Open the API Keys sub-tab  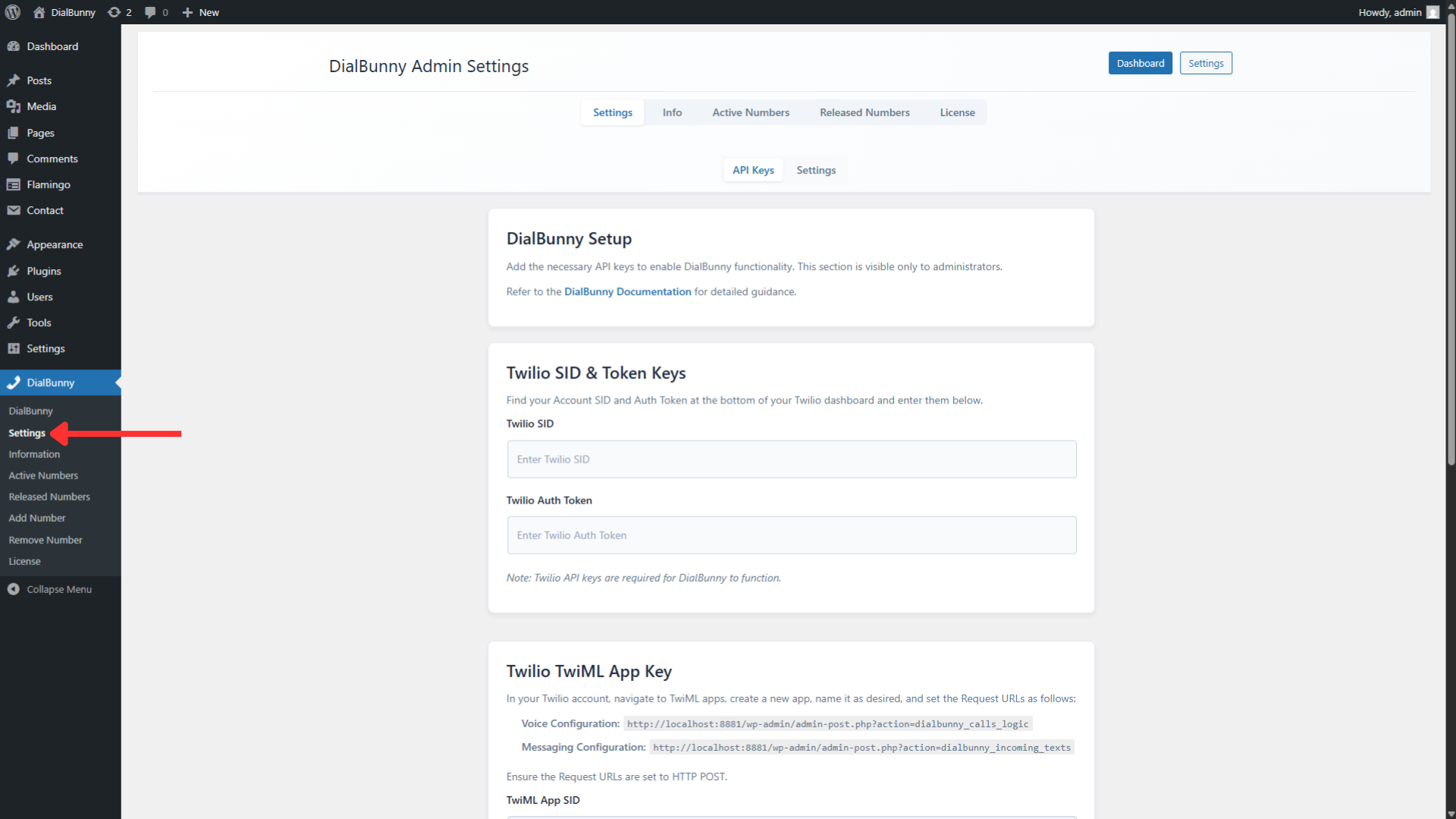[752, 170]
